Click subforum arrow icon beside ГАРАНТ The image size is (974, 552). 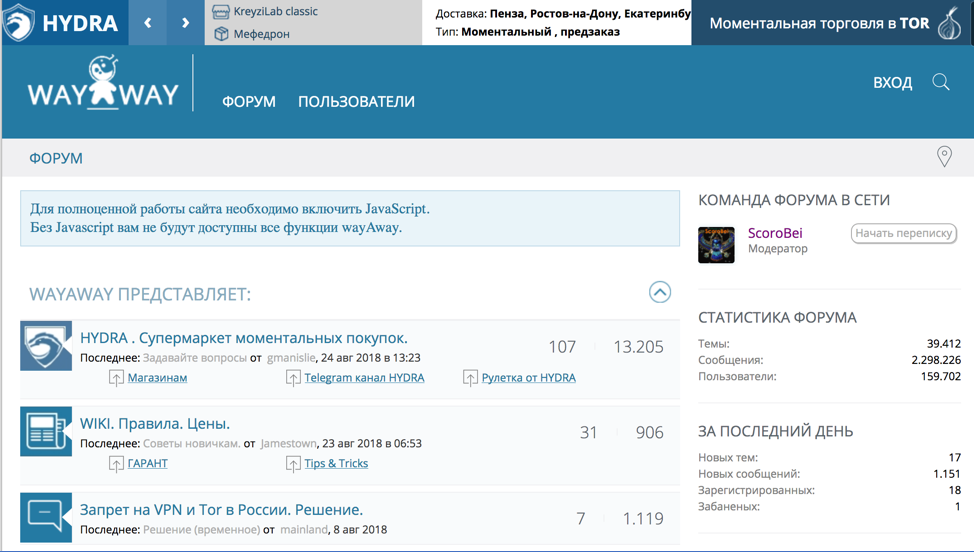[x=116, y=463]
